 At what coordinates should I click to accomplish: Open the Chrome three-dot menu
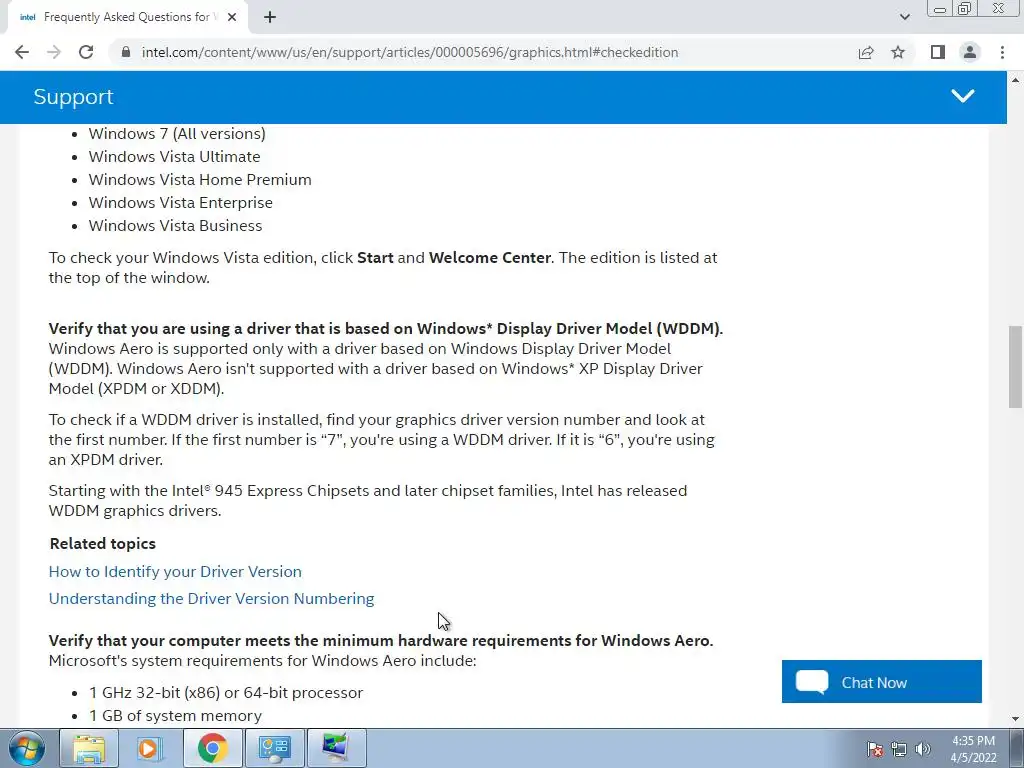click(1002, 52)
